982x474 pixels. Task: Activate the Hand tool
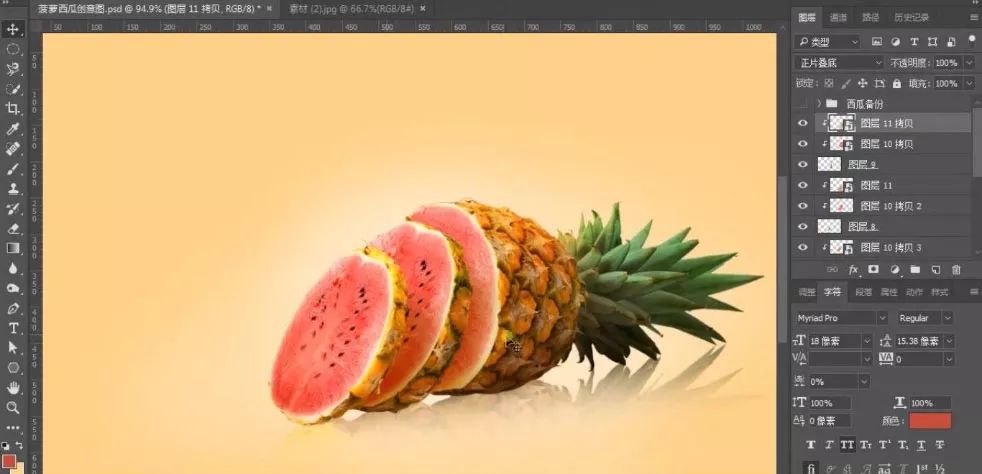point(13,387)
